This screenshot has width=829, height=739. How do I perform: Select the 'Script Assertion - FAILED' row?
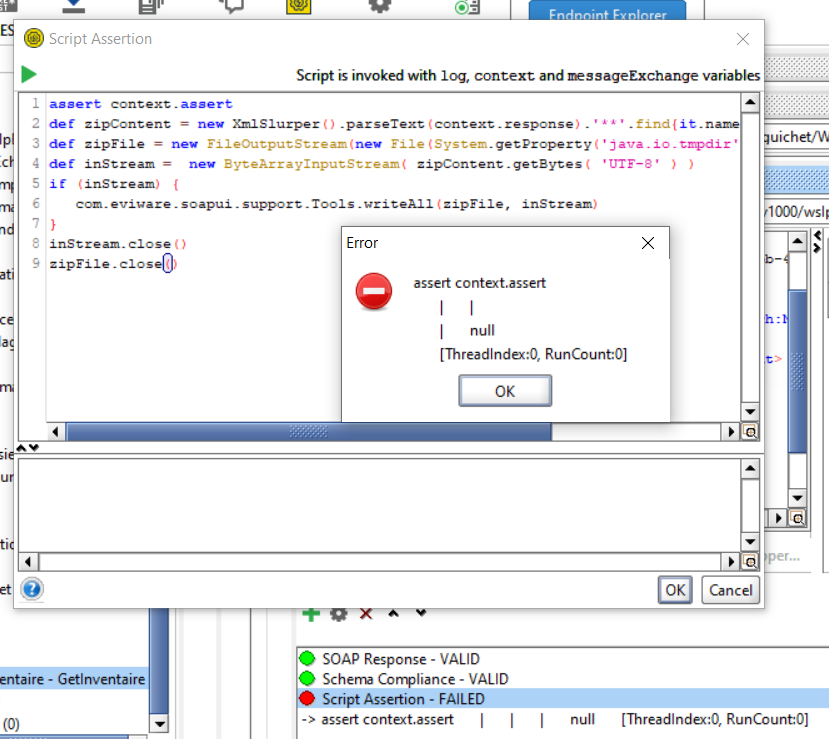(x=403, y=699)
